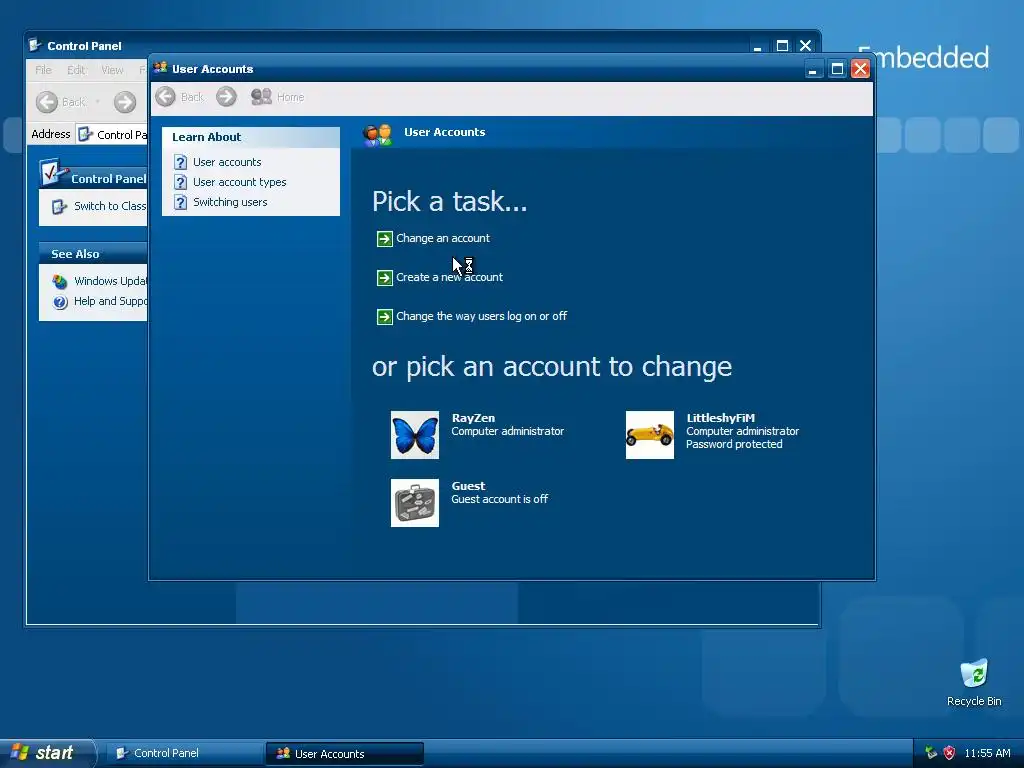1024x768 pixels.
Task: Open the User account types help topic
Action: (x=240, y=182)
